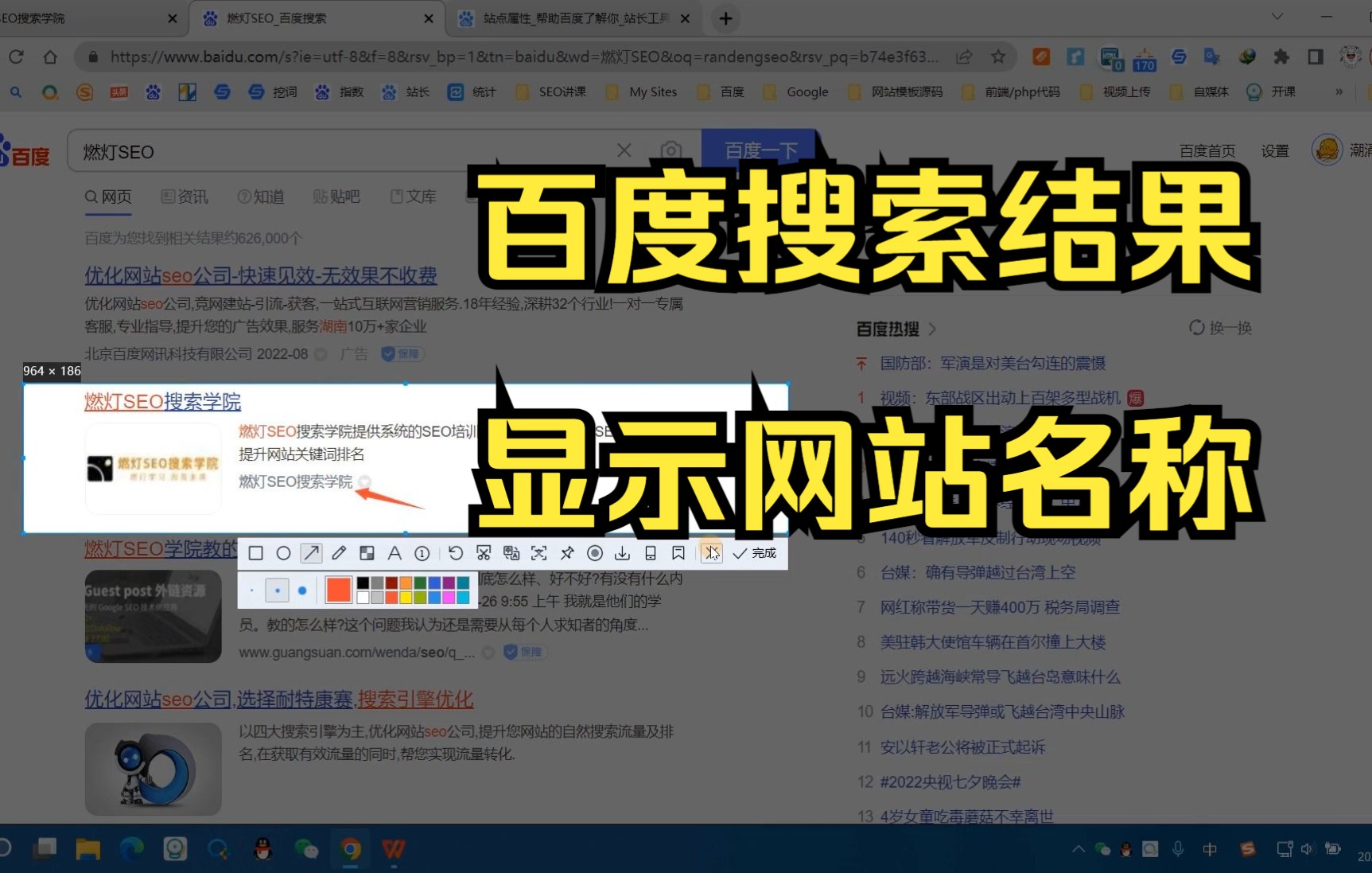Choose the medium brush size dot

click(x=277, y=590)
